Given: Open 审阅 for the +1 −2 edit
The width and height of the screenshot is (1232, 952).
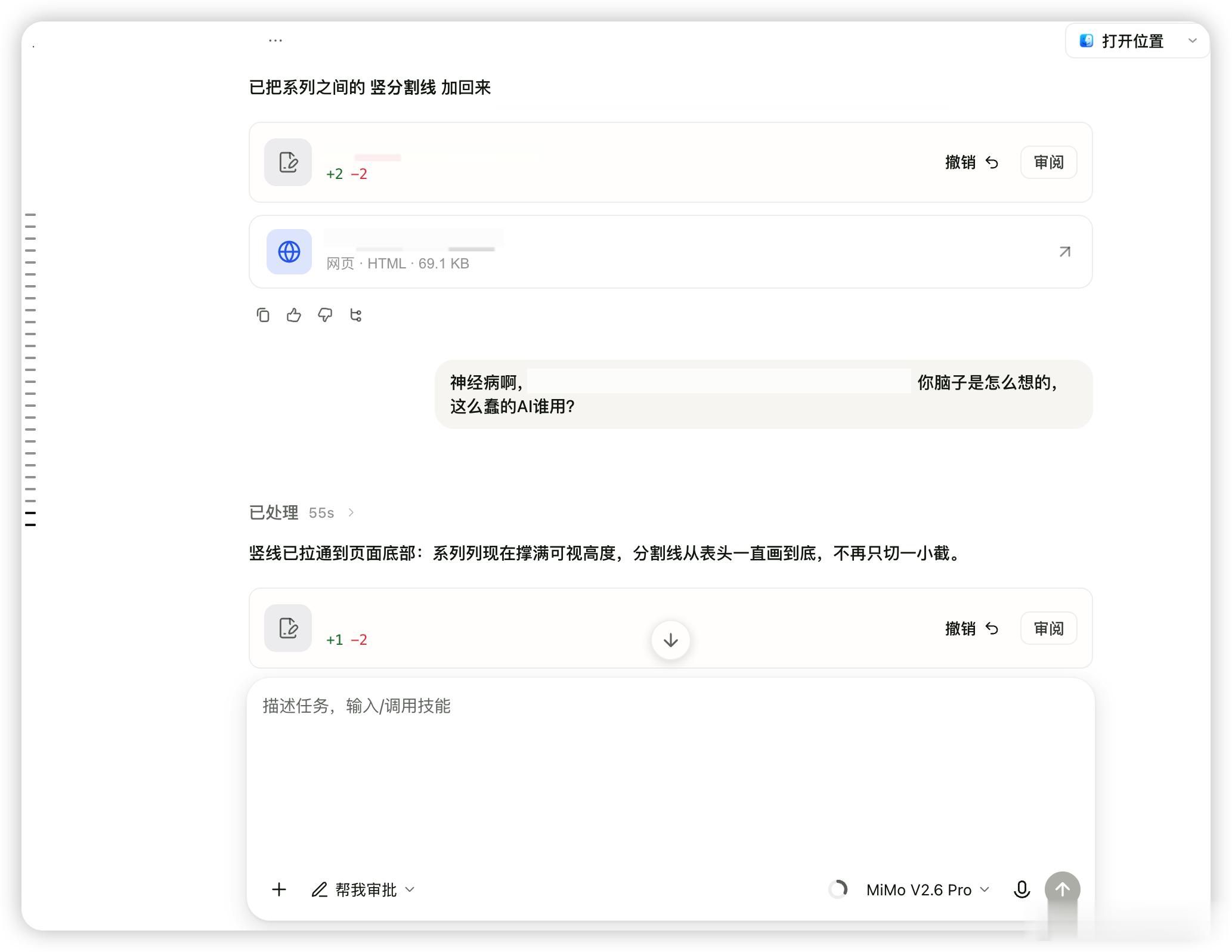Looking at the screenshot, I should pyautogui.click(x=1048, y=628).
